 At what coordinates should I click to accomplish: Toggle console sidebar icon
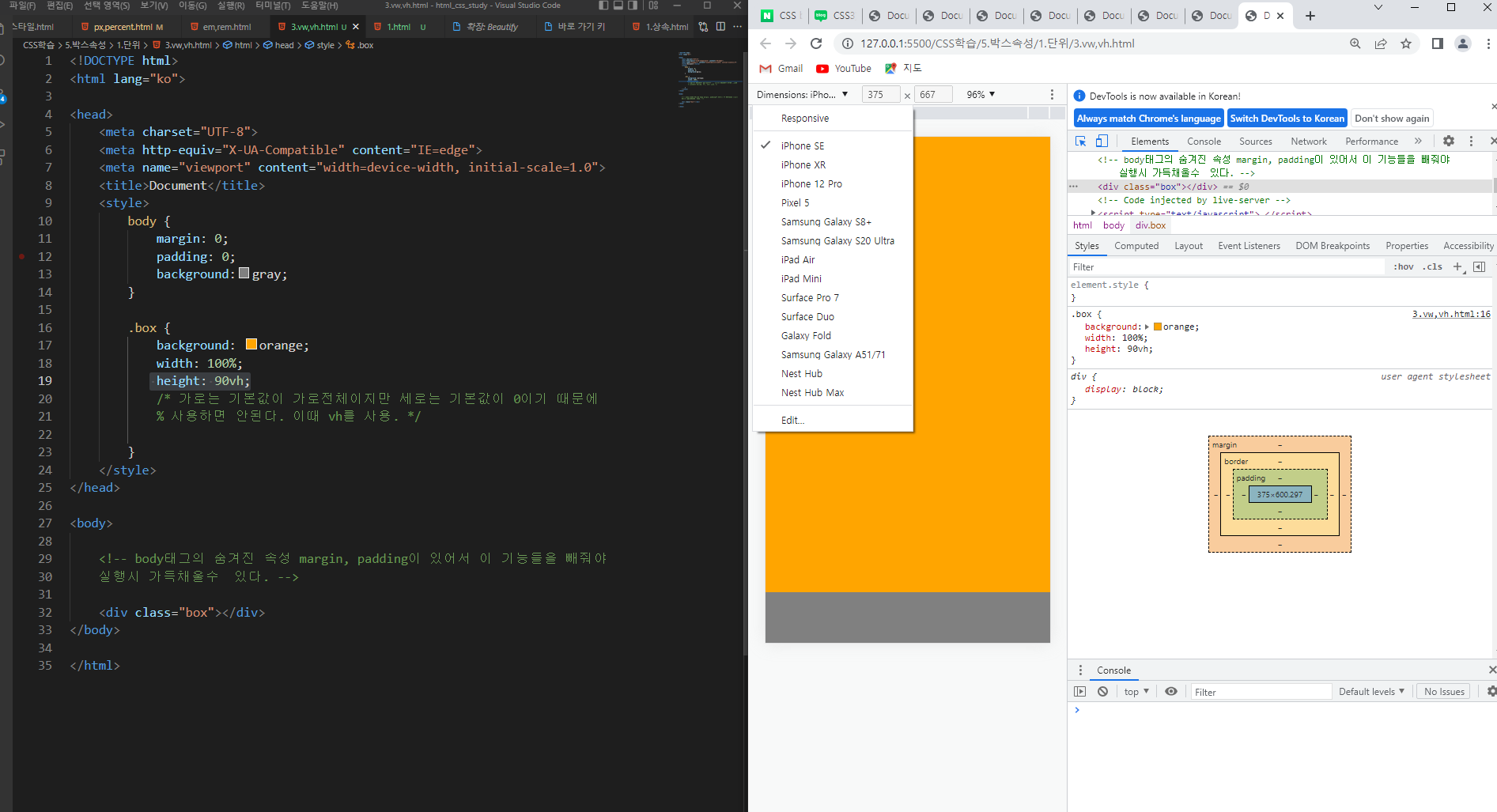pos(1080,692)
